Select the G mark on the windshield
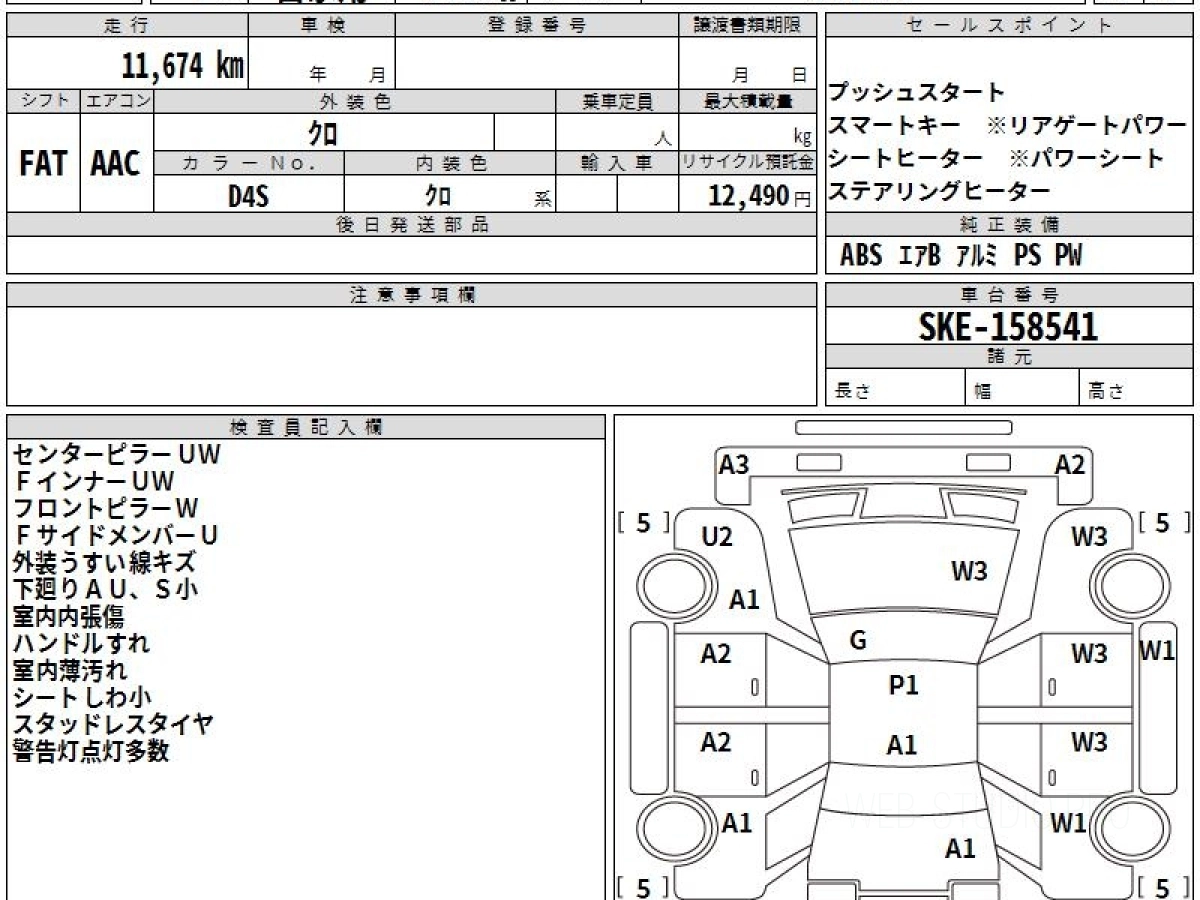 [857, 641]
